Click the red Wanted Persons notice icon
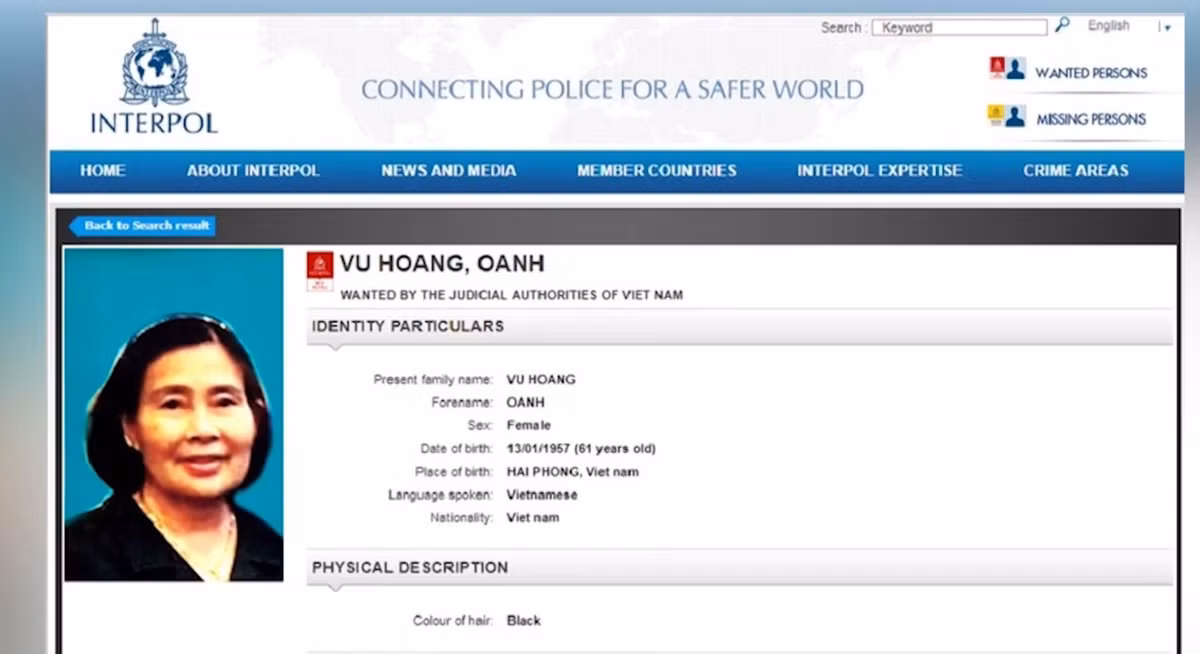This screenshot has height=654, width=1200. 996,68
